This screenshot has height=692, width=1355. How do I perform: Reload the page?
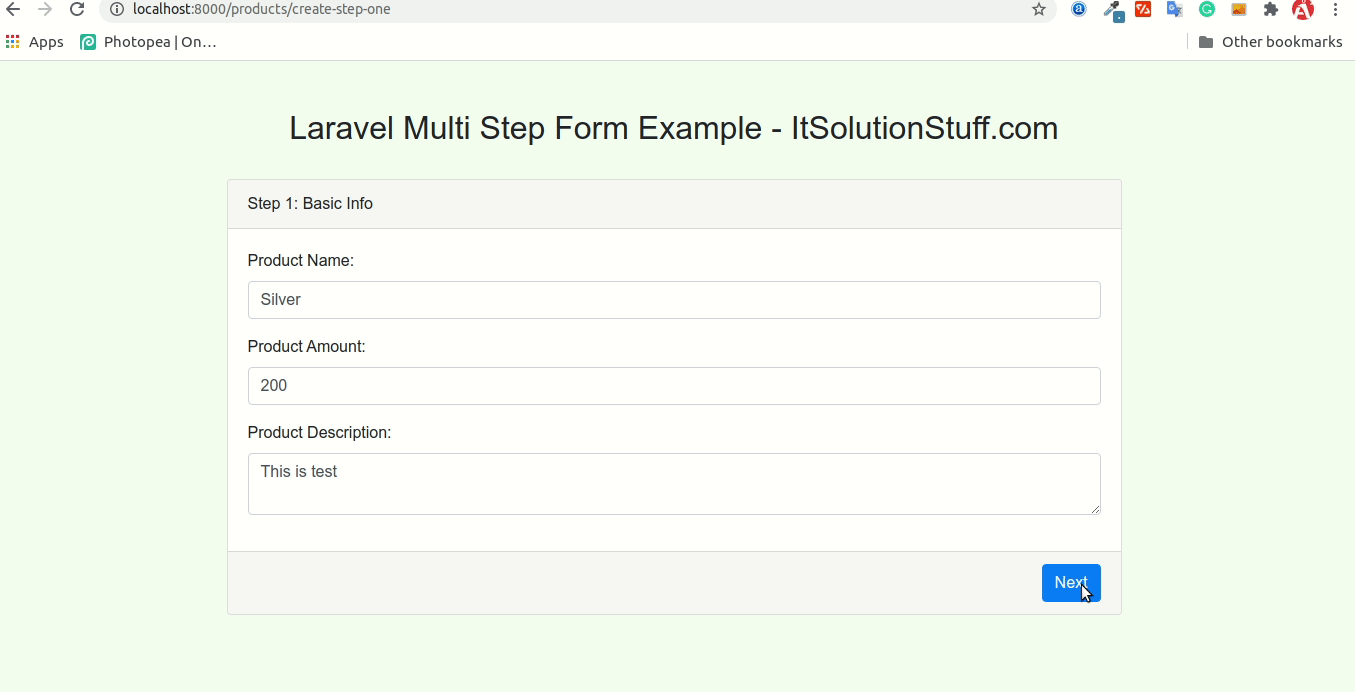click(77, 10)
